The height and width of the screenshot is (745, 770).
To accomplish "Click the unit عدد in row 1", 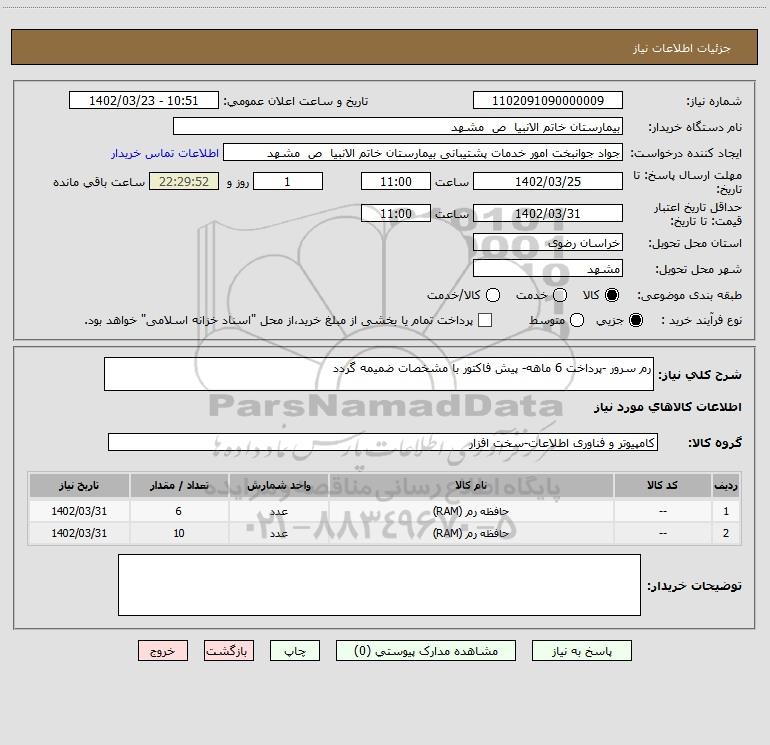I will [x=278, y=511].
